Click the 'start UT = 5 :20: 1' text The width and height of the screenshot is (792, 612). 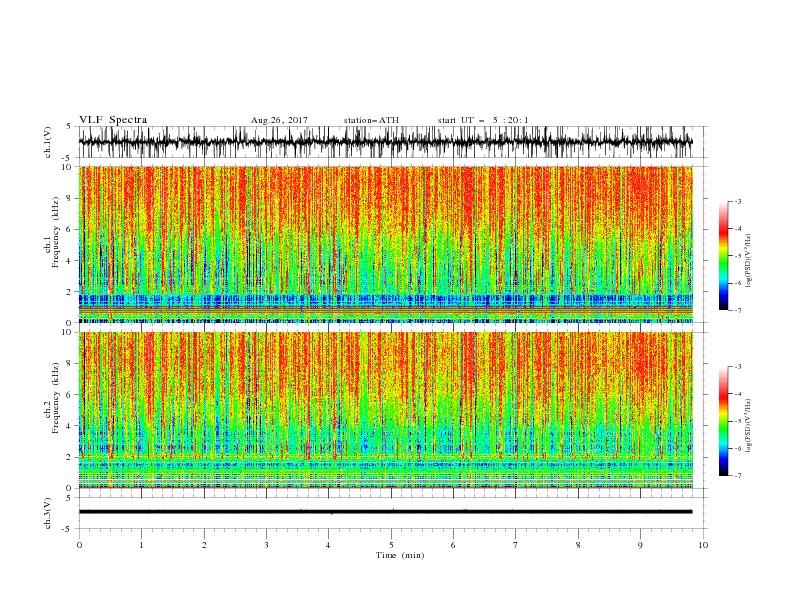483,120
